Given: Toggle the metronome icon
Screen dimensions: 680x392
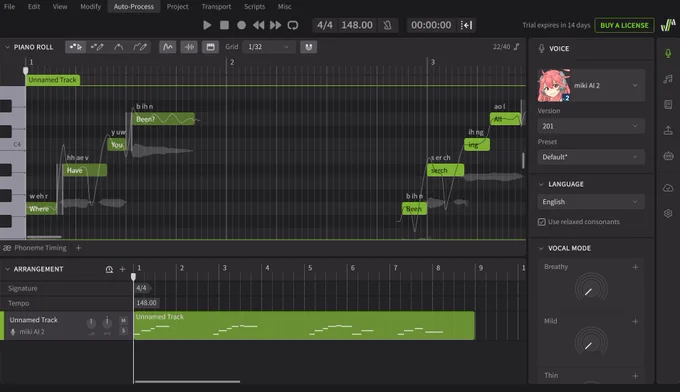Looking at the screenshot, I should point(387,25).
